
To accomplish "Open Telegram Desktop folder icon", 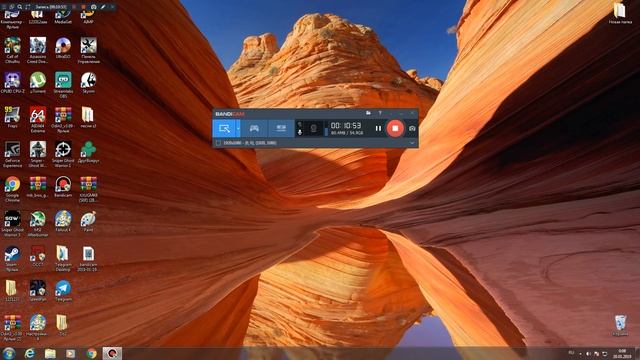I will (x=63, y=258).
